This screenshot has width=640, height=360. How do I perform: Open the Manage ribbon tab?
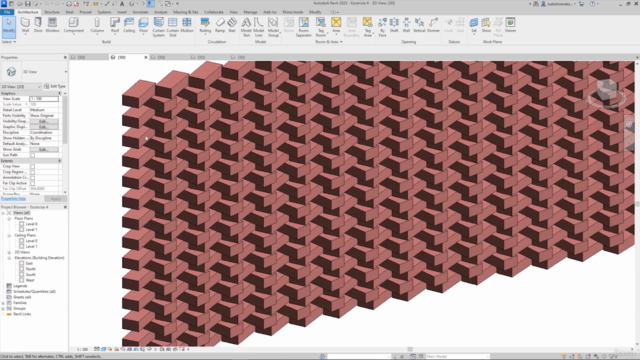pos(250,12)
